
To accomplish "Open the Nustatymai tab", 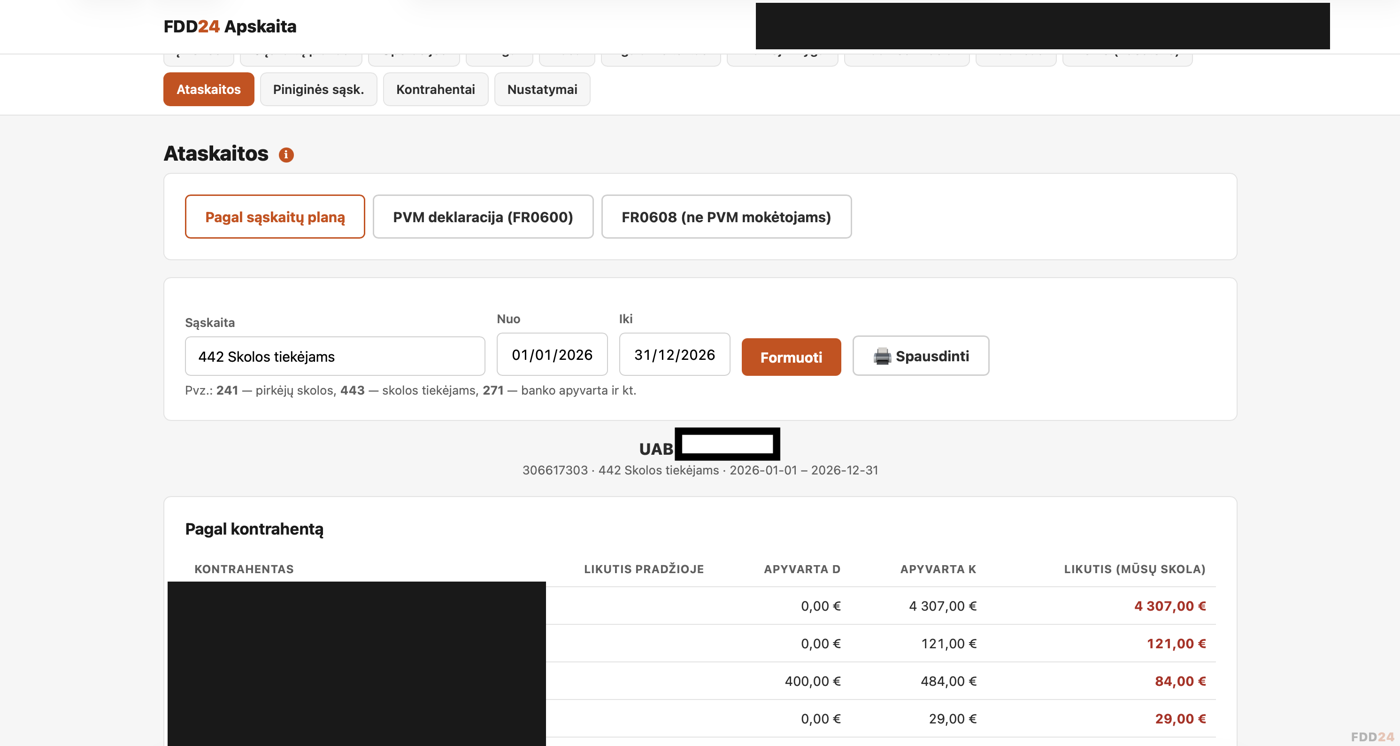I will (542, 89).
